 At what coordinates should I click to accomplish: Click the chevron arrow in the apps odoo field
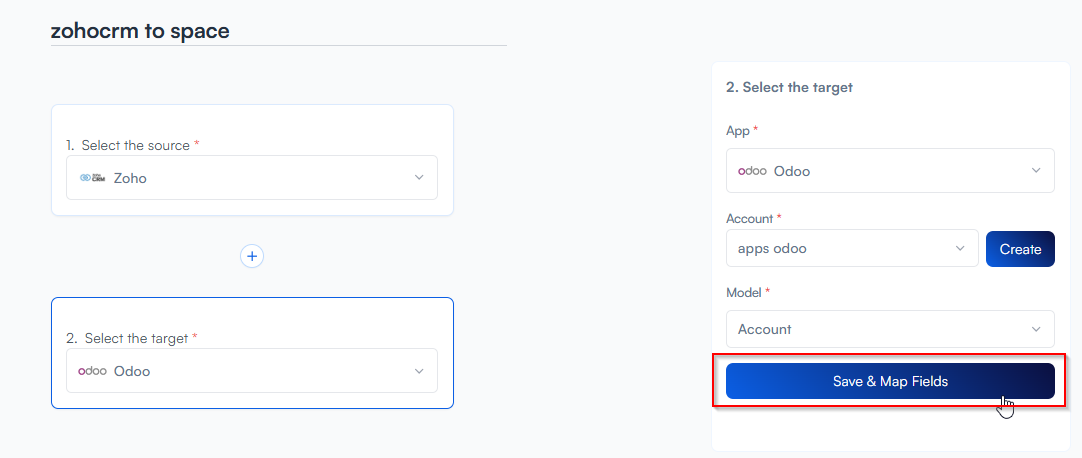(x=960, y=249)
